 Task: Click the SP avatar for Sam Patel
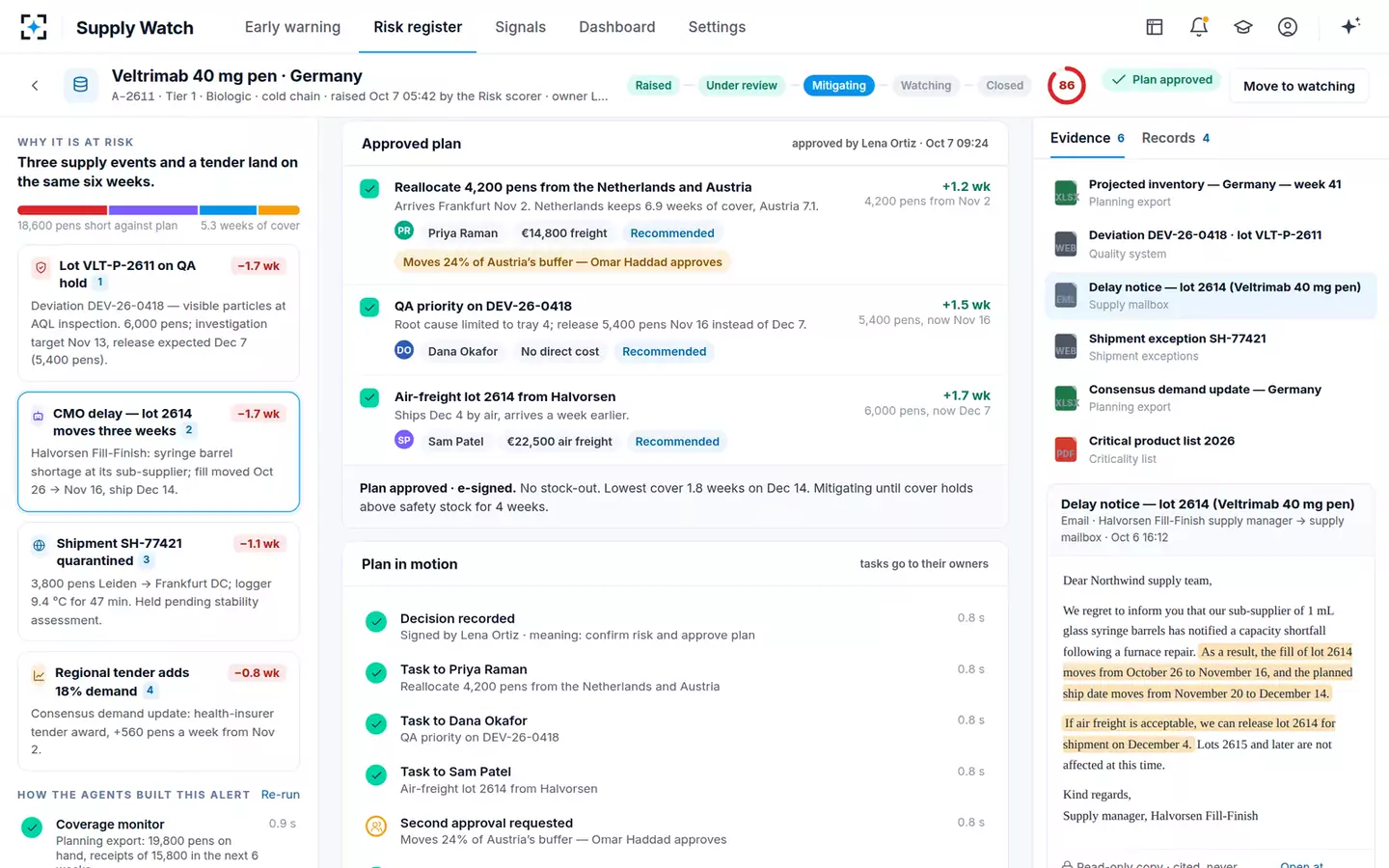pos(404,440)
